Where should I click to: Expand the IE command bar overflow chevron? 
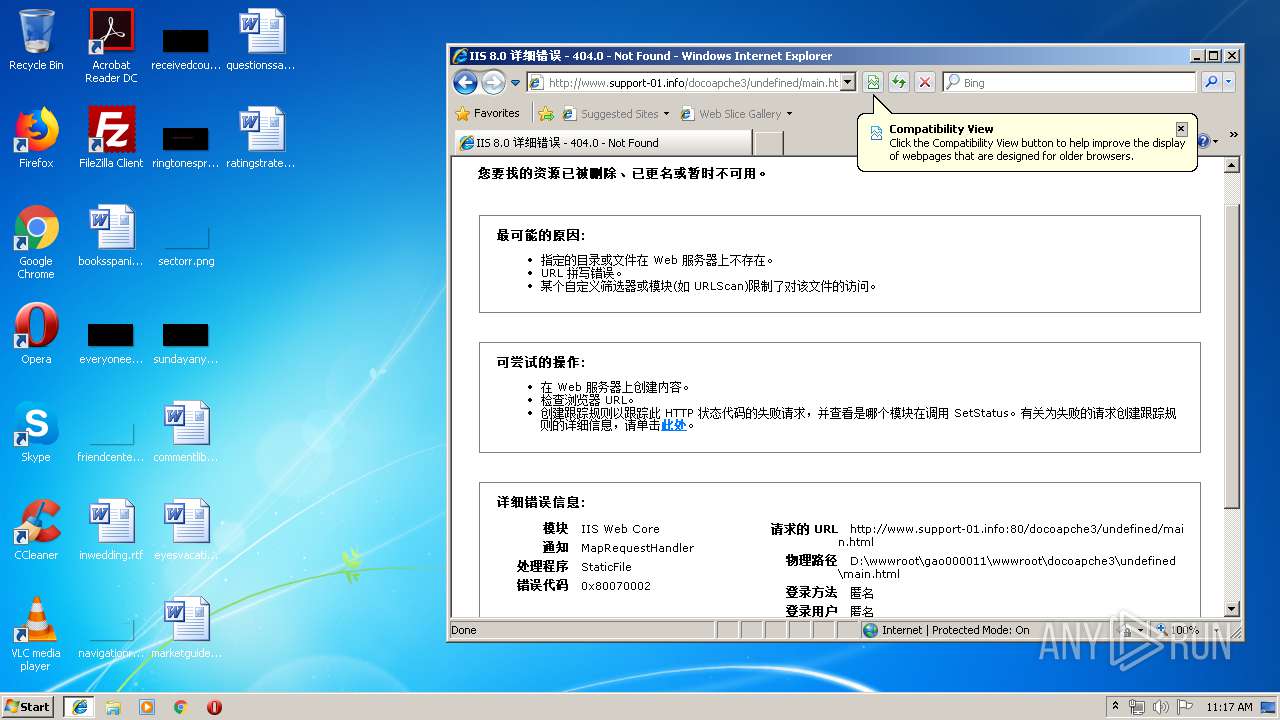tap(1233, 135)
